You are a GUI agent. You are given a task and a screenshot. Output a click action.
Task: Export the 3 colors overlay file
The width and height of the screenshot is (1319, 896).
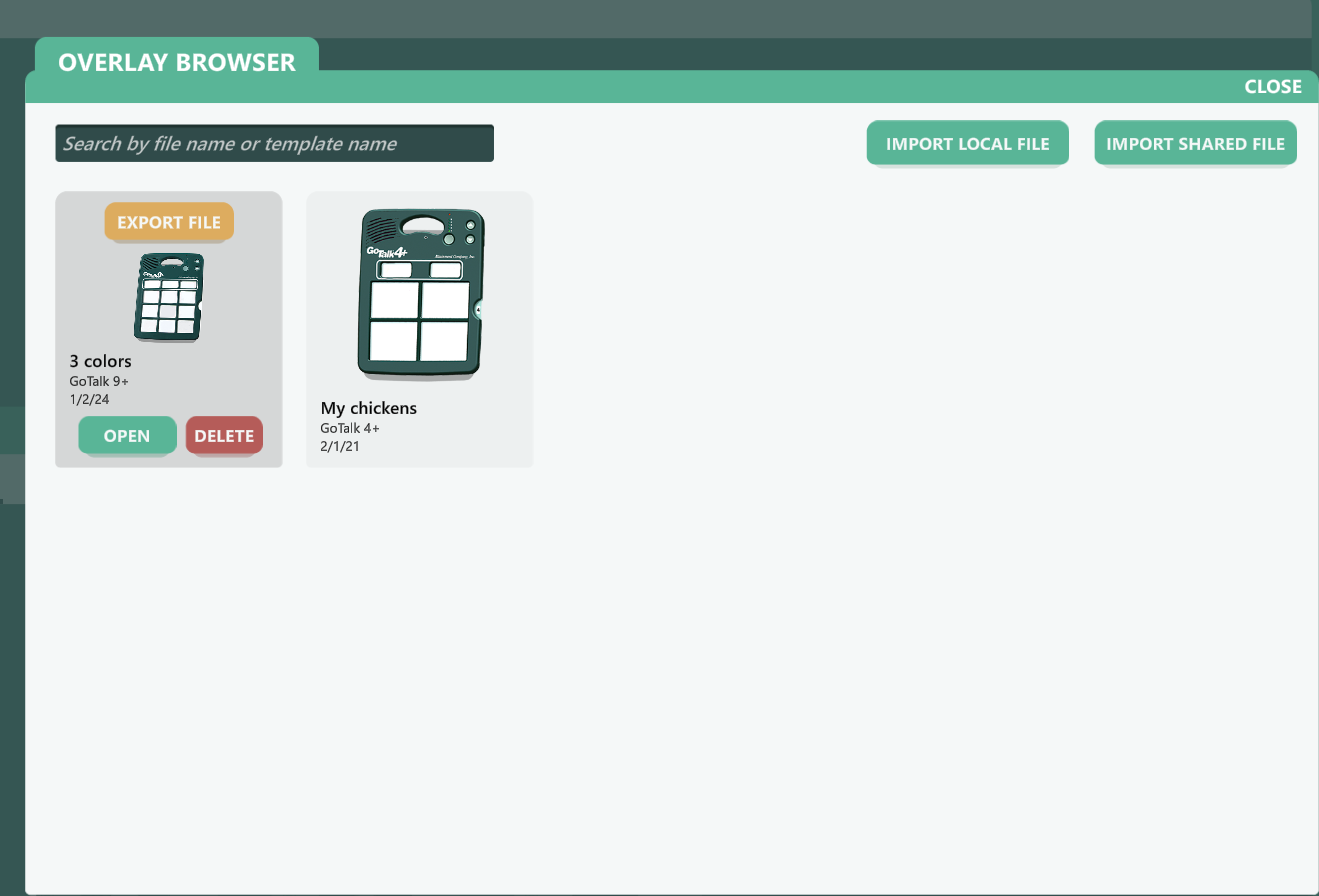(x=169, y=222)
